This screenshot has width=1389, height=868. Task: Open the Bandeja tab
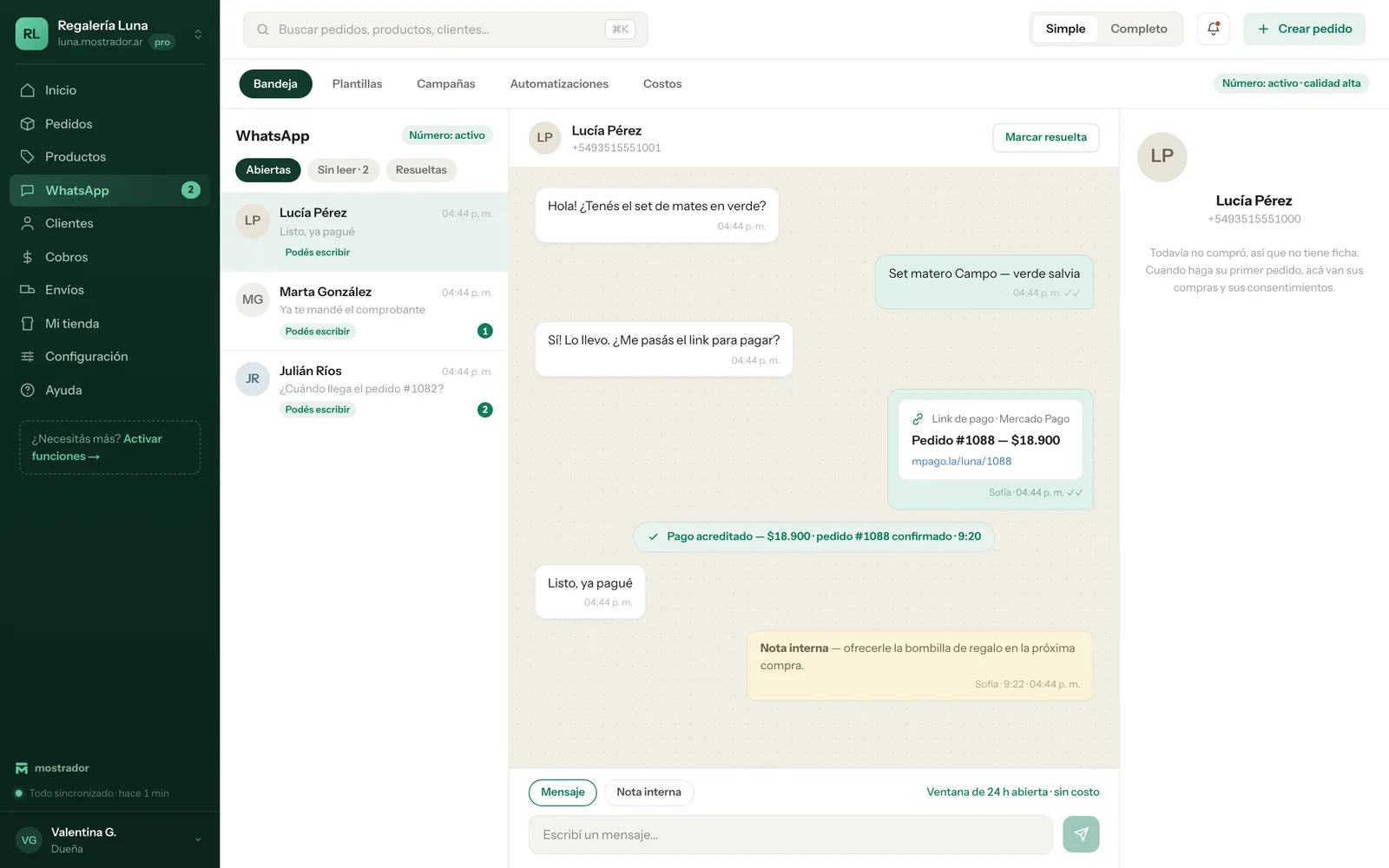coord(275,84)
